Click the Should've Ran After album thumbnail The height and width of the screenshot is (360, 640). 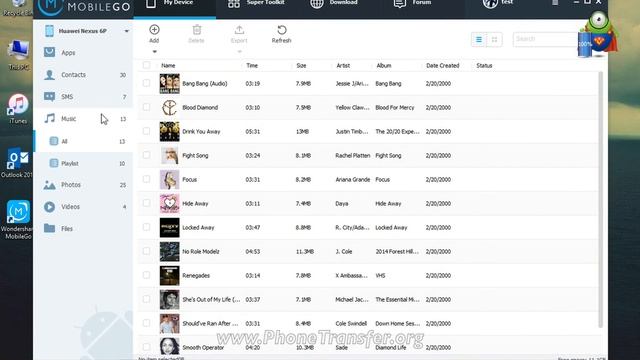tap(169, 323)
